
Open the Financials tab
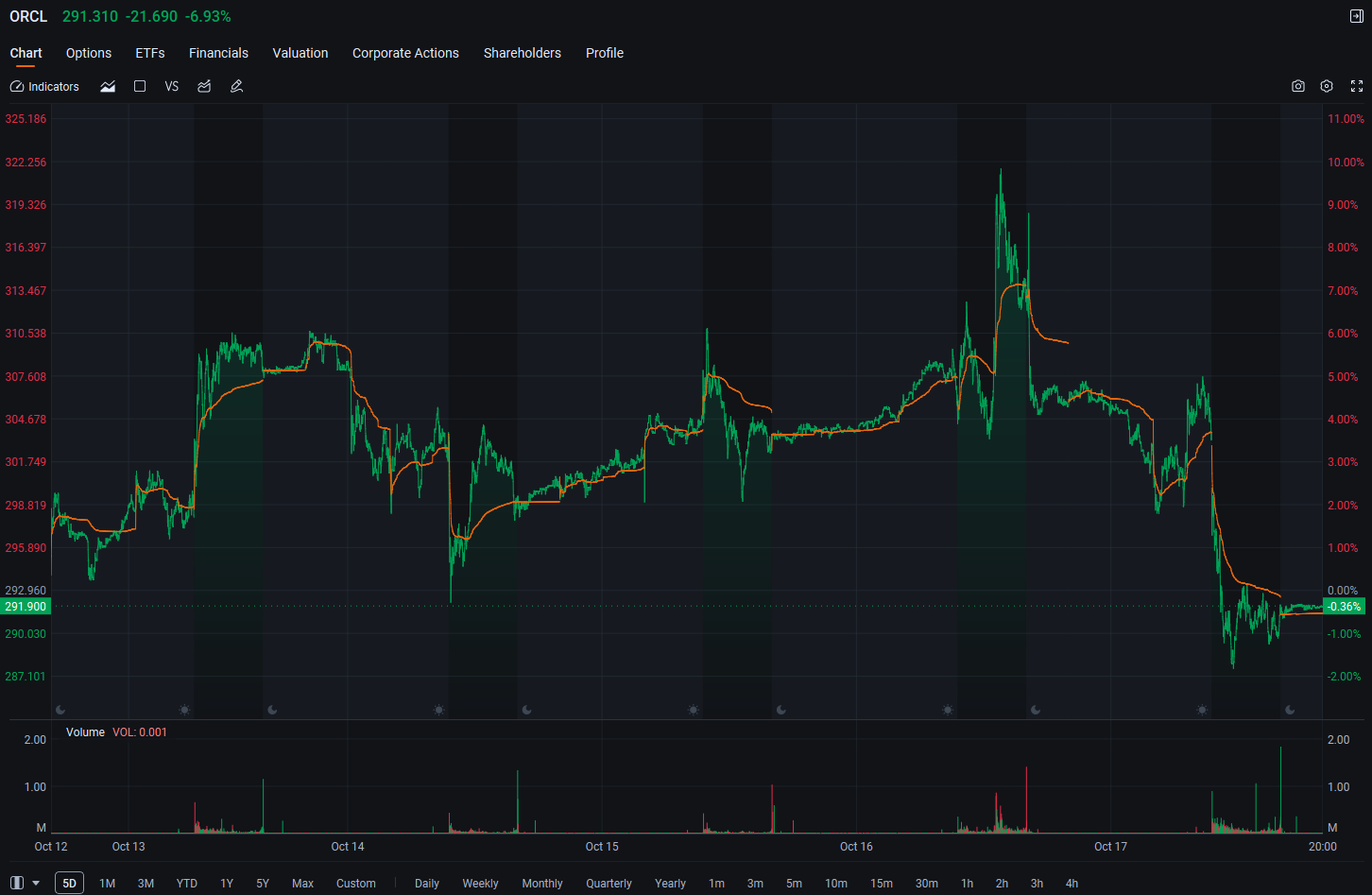(x=218, y=53)
